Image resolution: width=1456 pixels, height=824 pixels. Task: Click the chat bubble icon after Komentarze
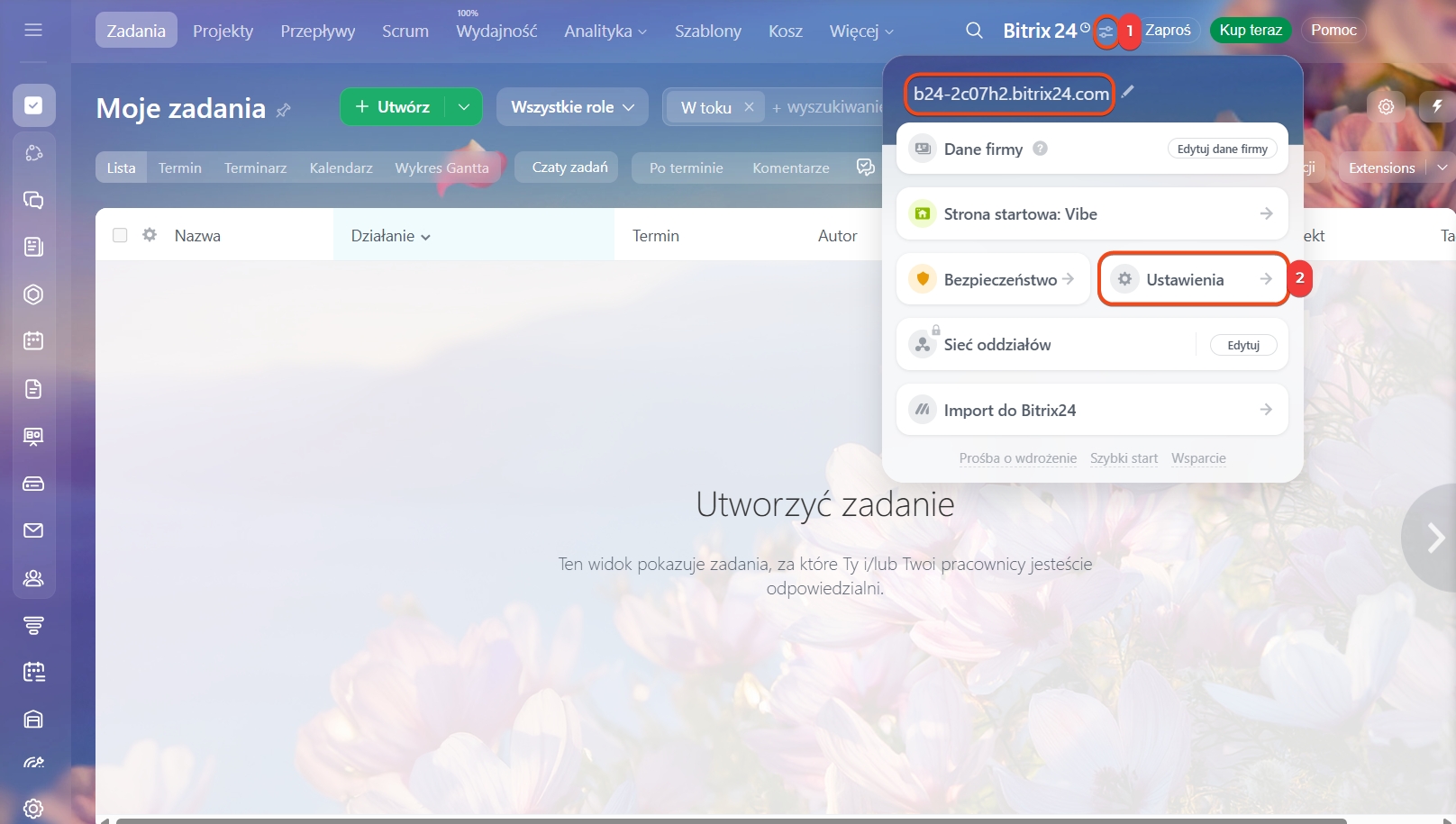coord(866,168)
